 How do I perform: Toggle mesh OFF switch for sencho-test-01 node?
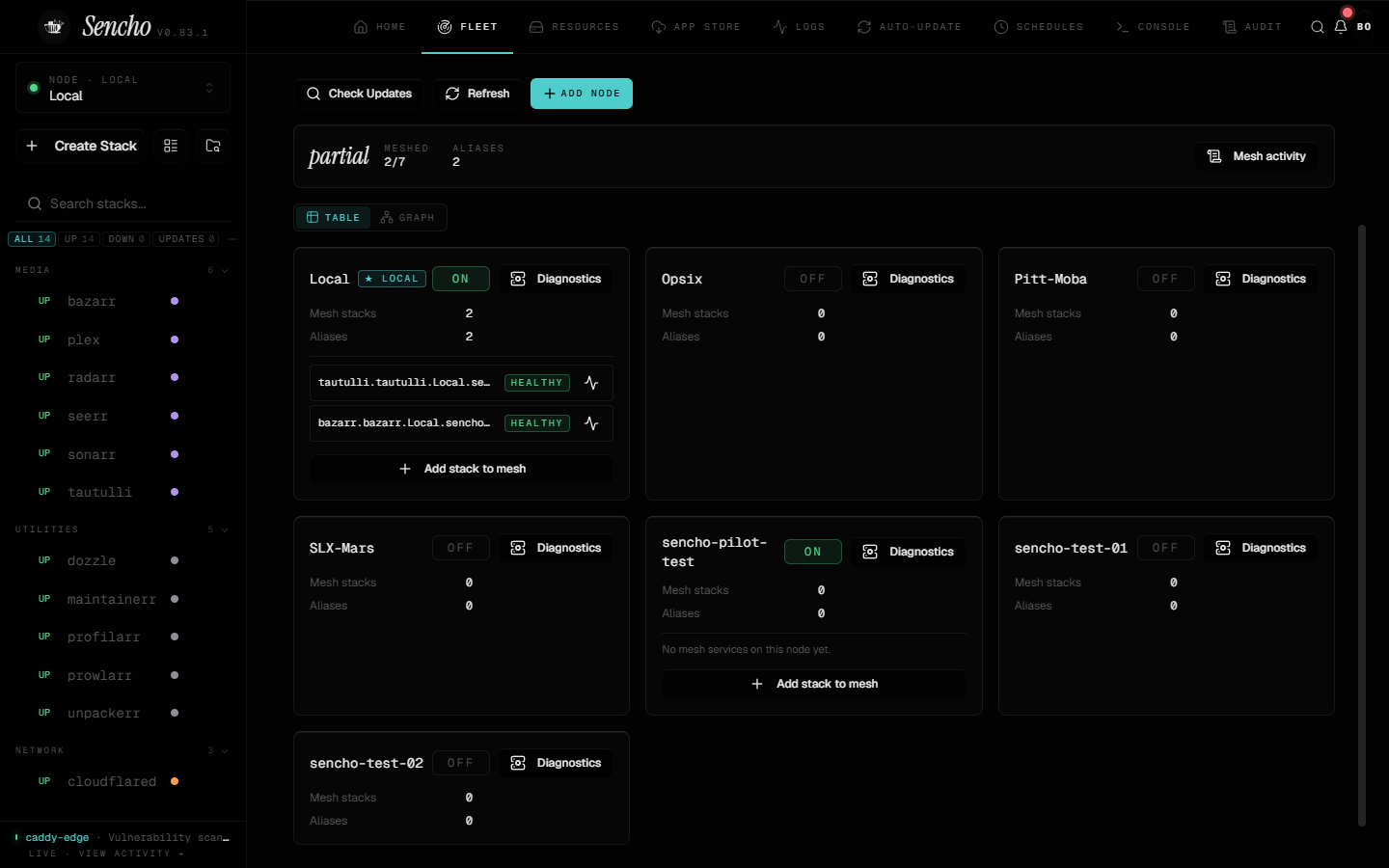pos(1165,548)
